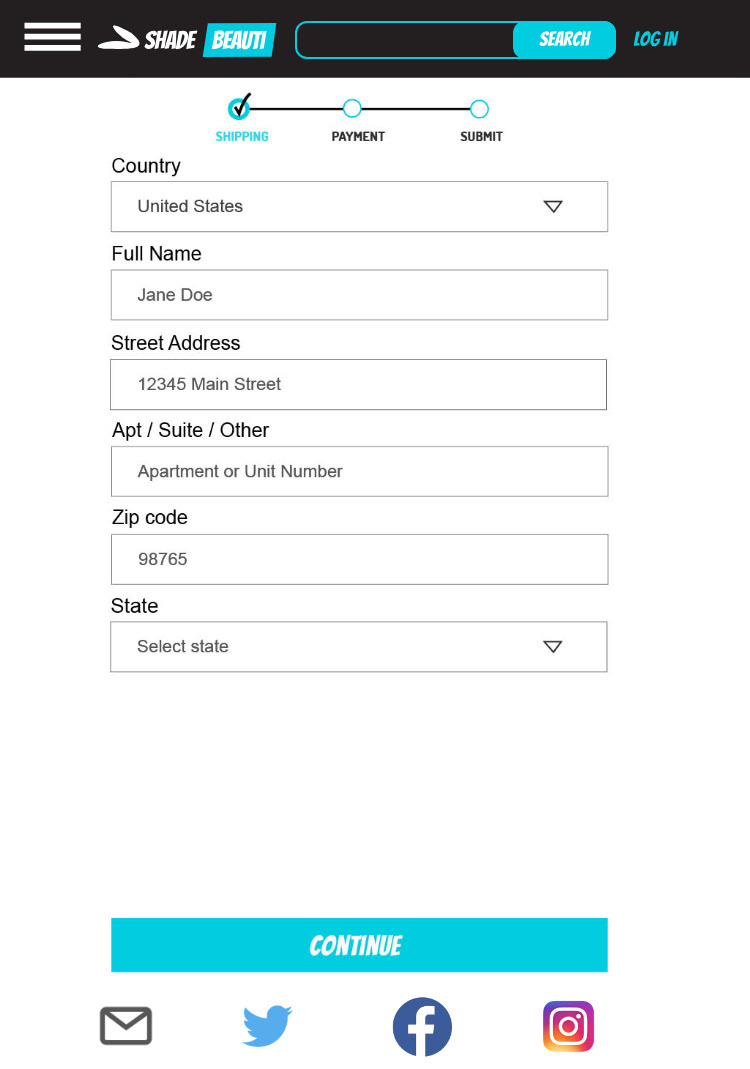This screenshot has height=1069, width=750.
Task: Open the email envelope icon
Action: click(x=126, y=1025)
